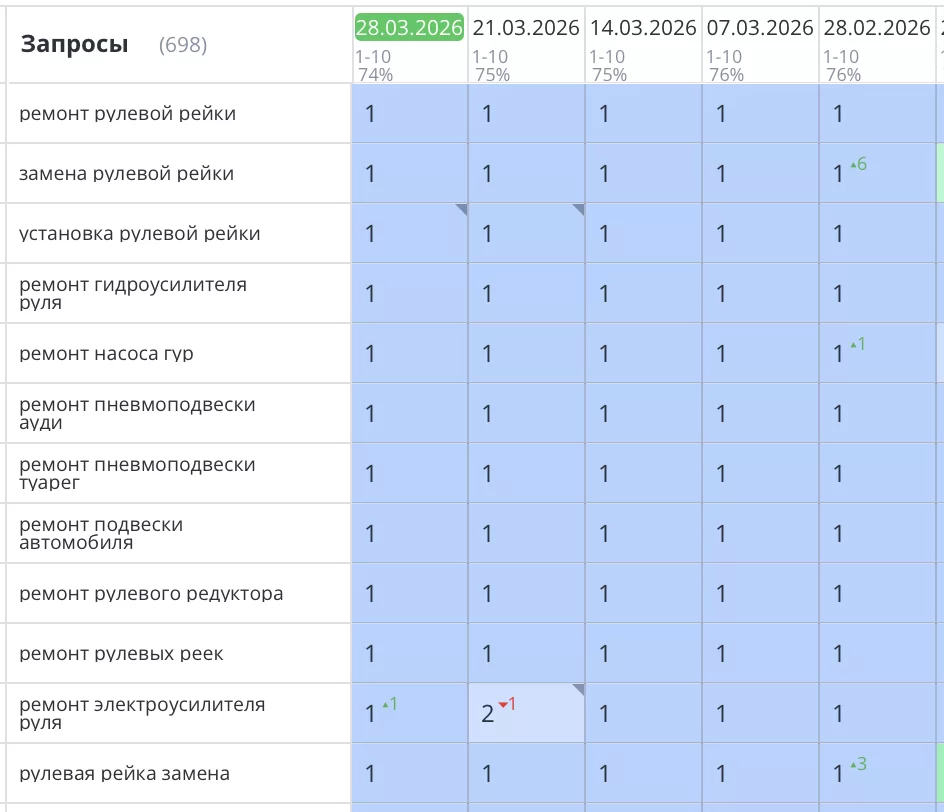Open the 14.03.2026 column header options
Image resolution: width=944 pixels, height=812 pixels.
click(x=641, y=27)
